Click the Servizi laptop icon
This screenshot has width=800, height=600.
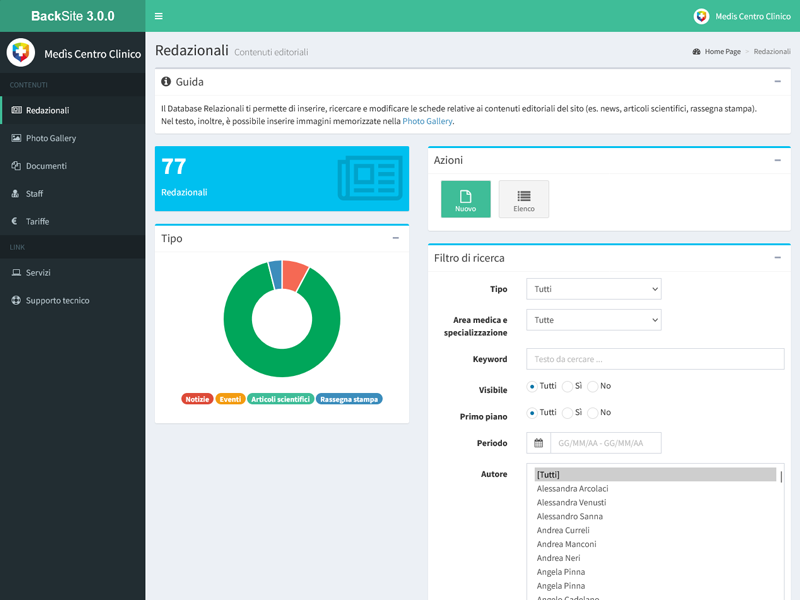pyautogui.click(x=16, y=272)
